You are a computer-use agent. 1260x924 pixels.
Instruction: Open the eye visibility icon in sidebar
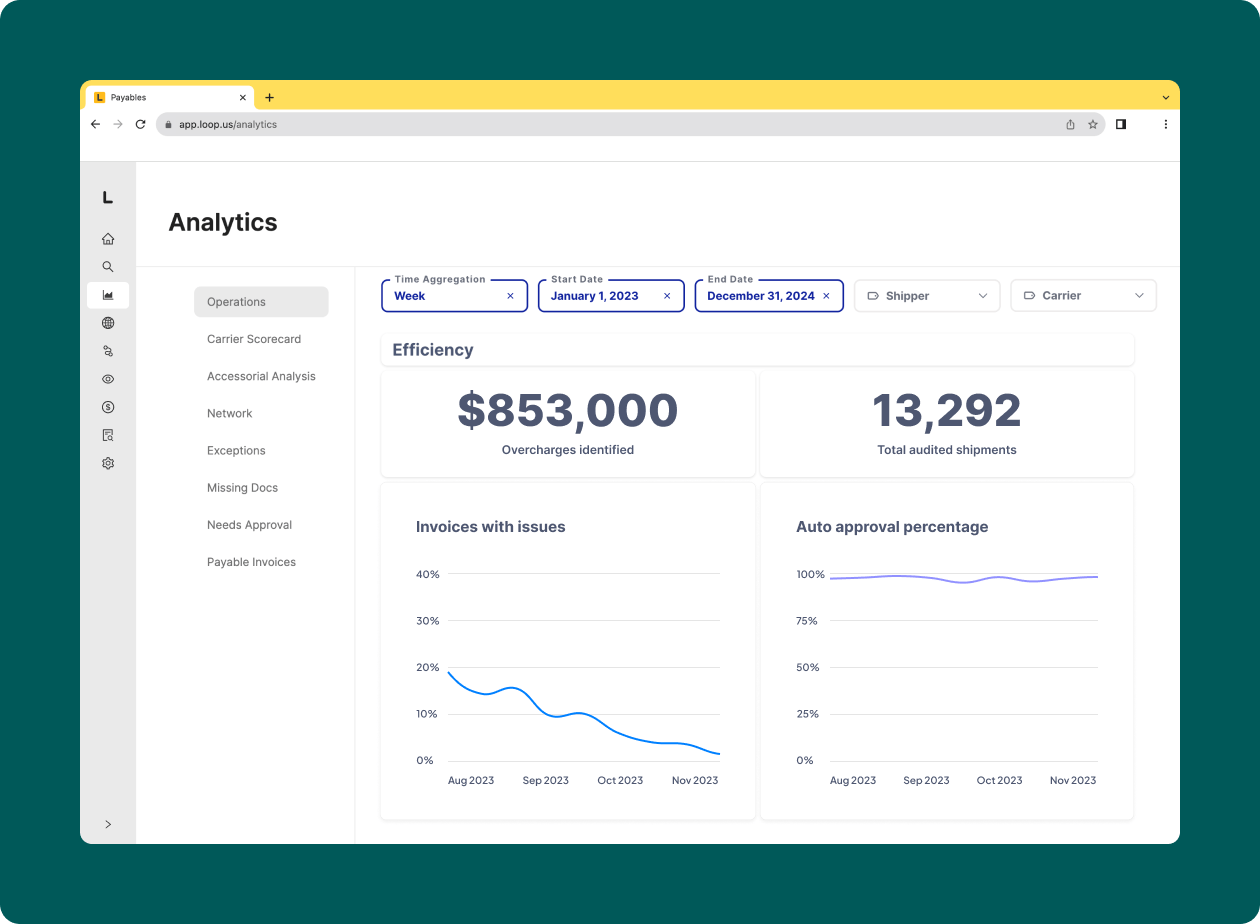point(107,378)
